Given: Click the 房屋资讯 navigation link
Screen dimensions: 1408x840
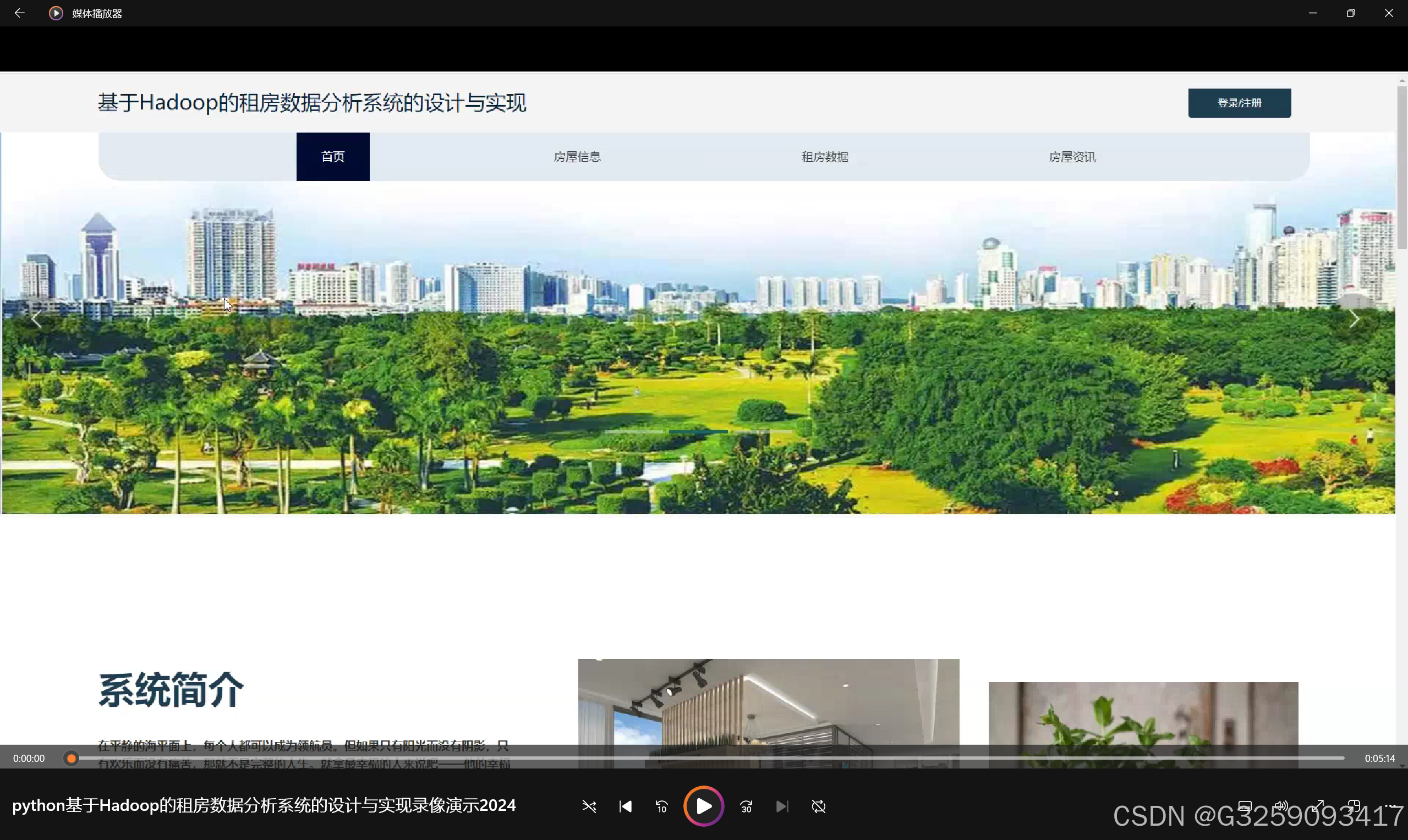Looking at the screenshot, I should (1072, 157).
